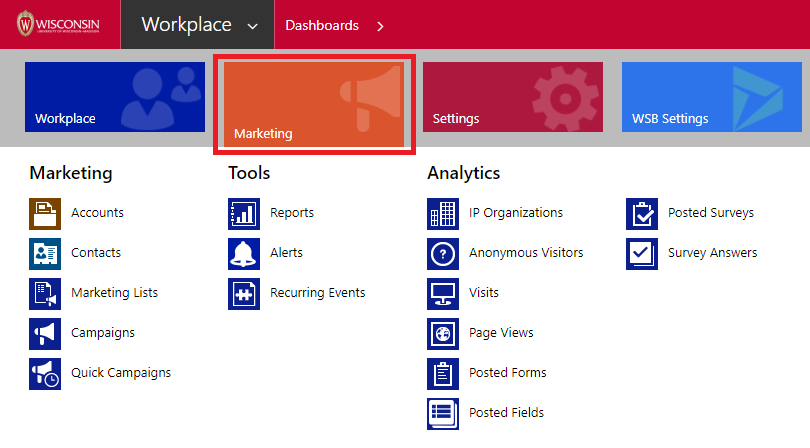Open the Contacts icon
The width and height of the screenshot is (810, 448).
(45, 253)
